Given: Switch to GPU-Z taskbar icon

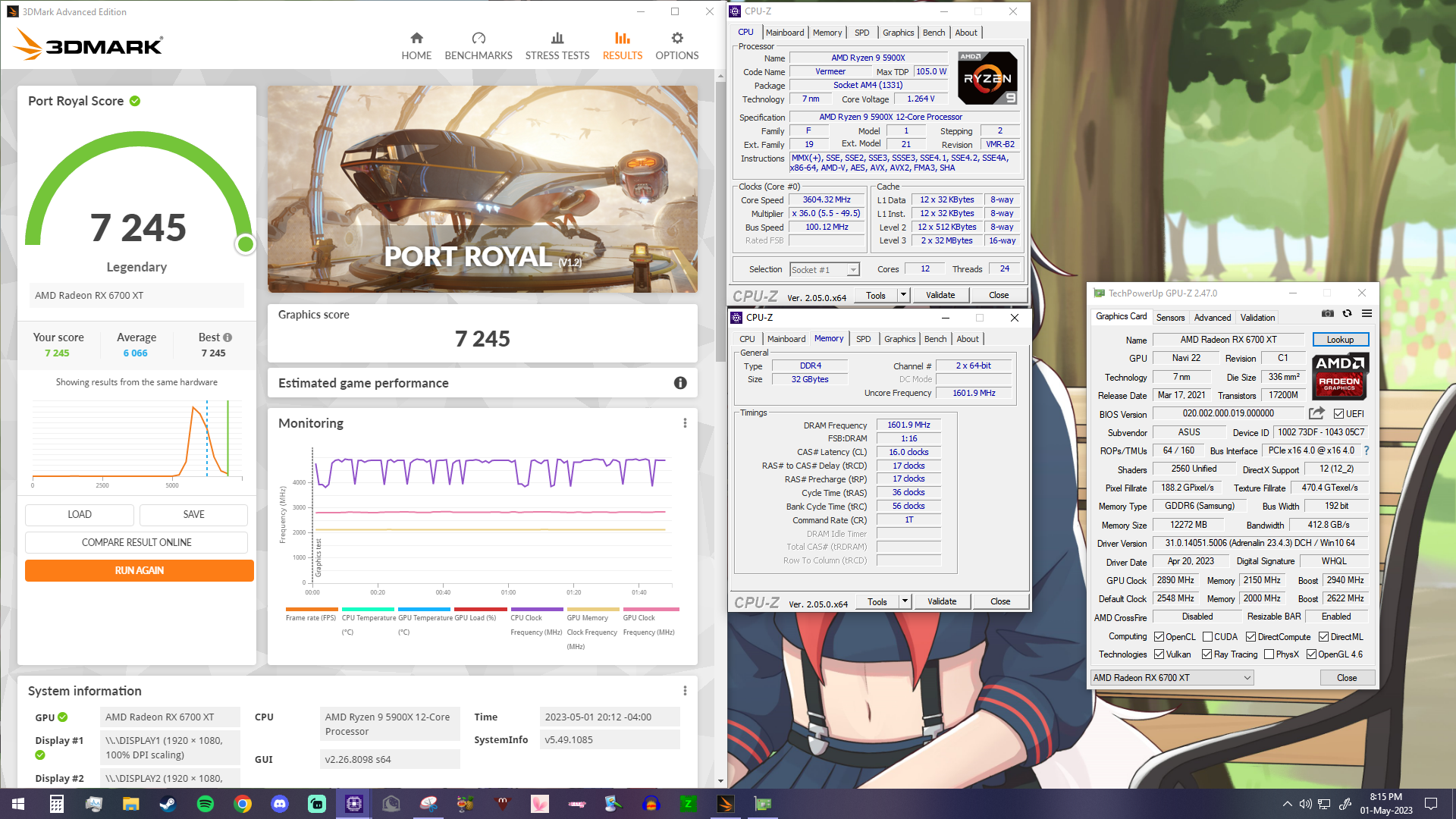Looking at the screenshot, I should (762, 804).
